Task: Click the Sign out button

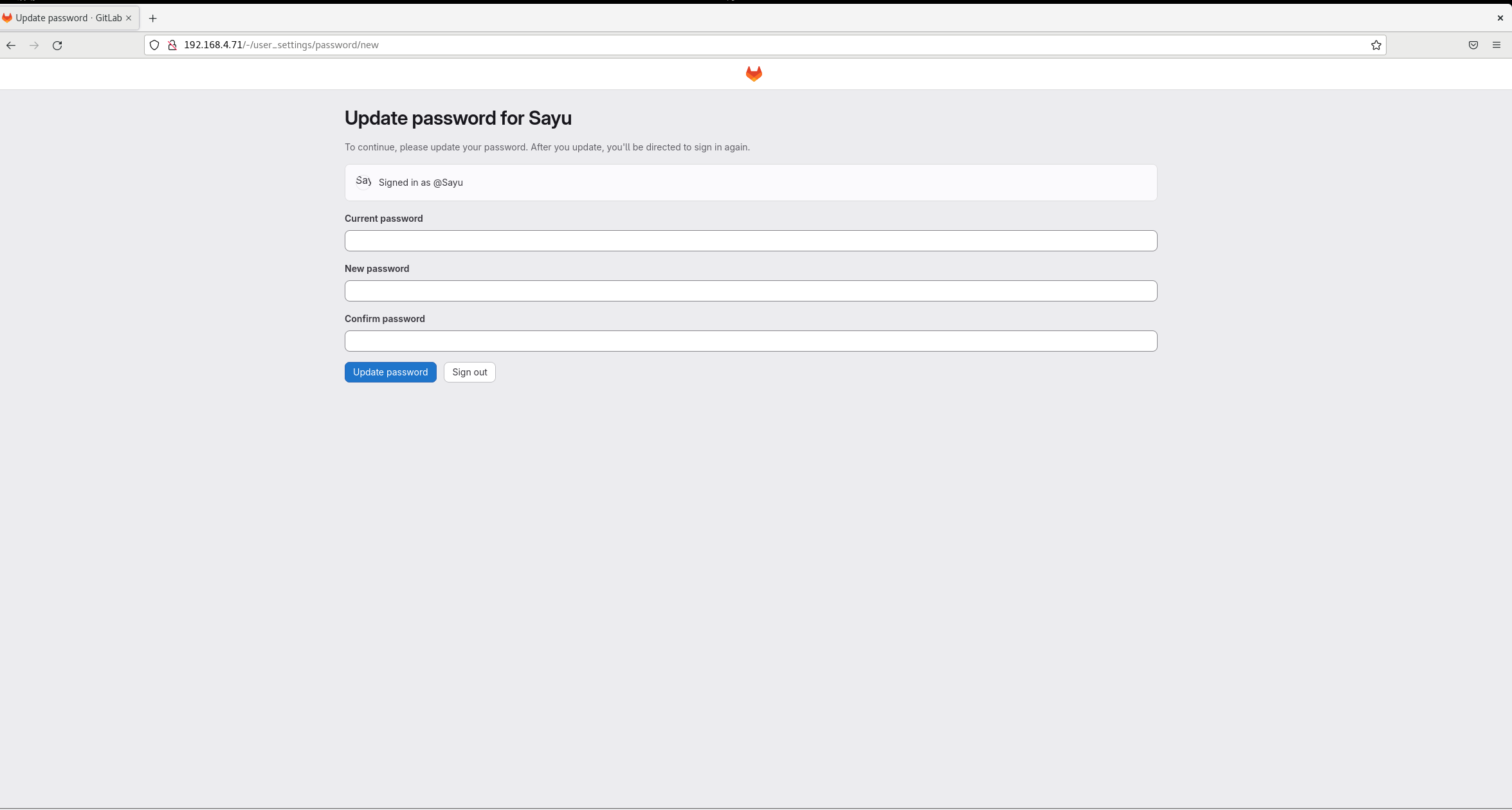Action: tap(469, 372)
